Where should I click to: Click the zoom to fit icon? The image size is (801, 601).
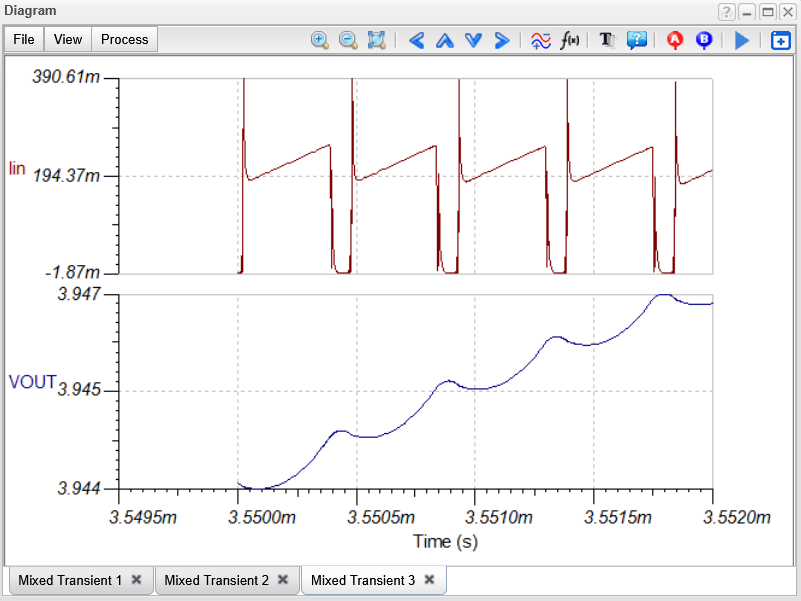point(377,40)
